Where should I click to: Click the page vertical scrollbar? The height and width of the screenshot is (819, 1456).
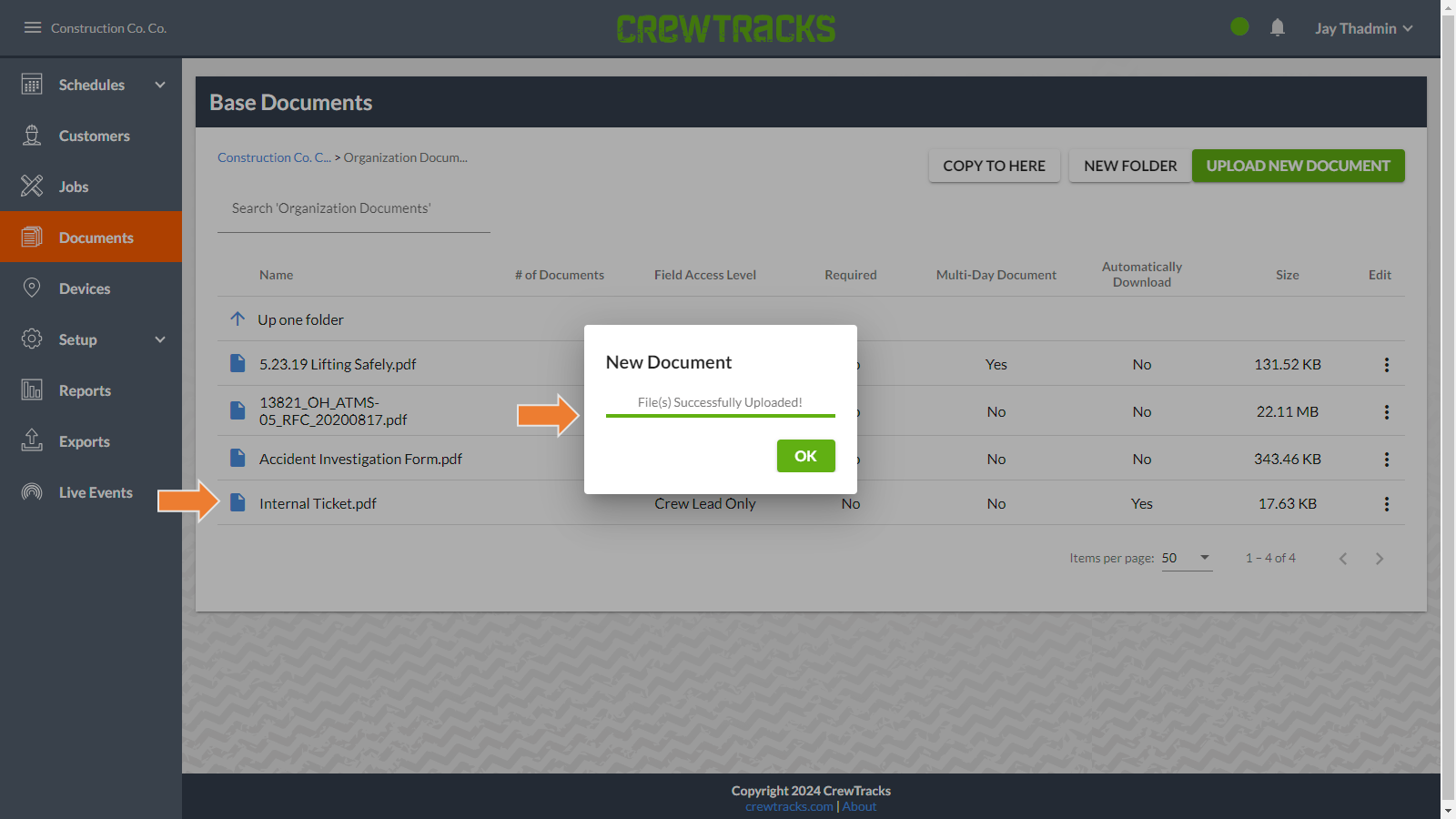coord(1448,409)
